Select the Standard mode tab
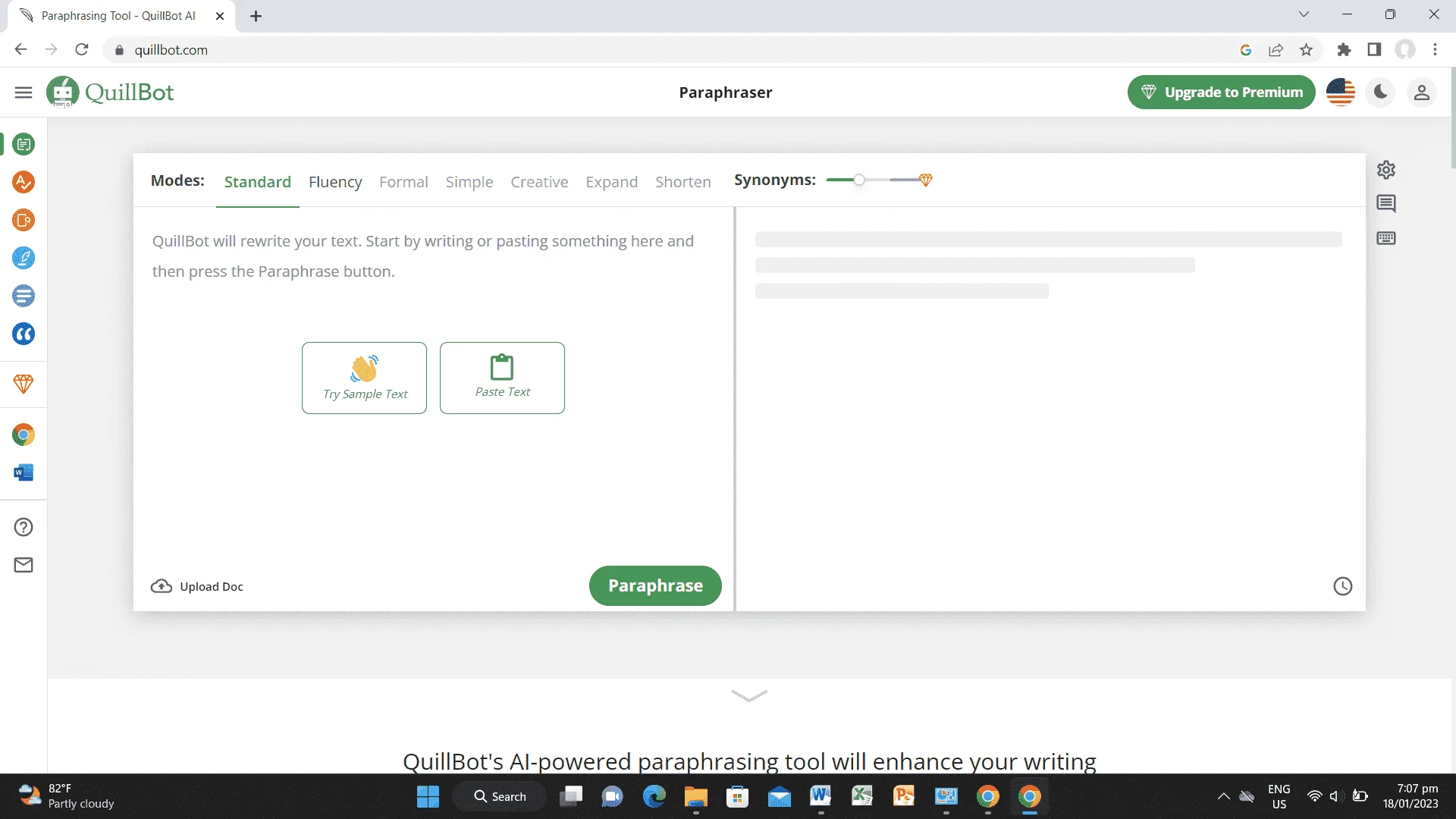The image size is (1456, 819). tap(258, 182)
